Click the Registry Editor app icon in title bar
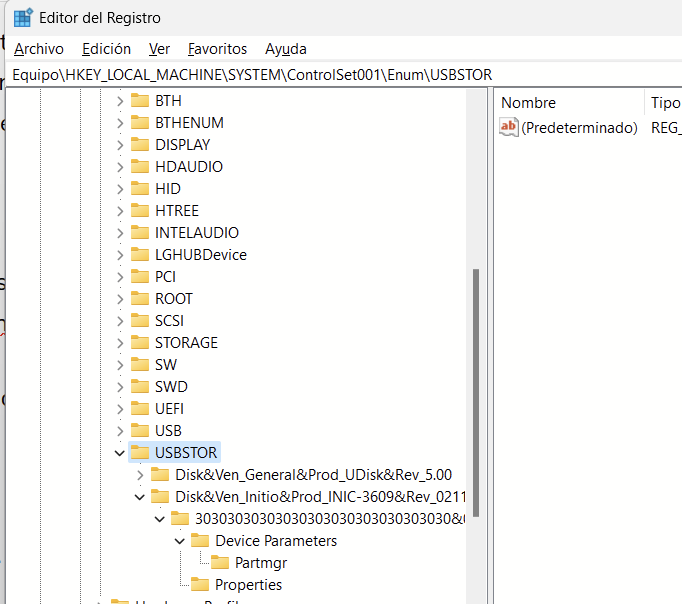Image resolution: width=682 pixels, height=604 pixels. 22,17
